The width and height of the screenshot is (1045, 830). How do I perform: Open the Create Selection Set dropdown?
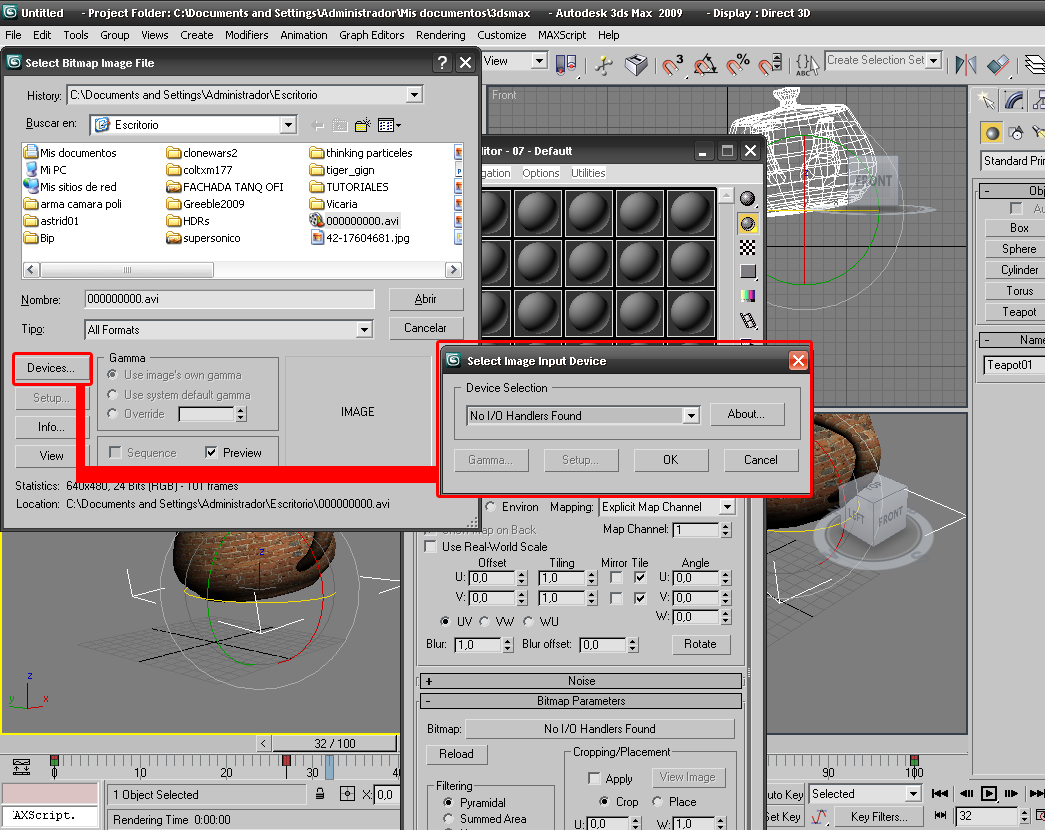[x=934, y=61]
